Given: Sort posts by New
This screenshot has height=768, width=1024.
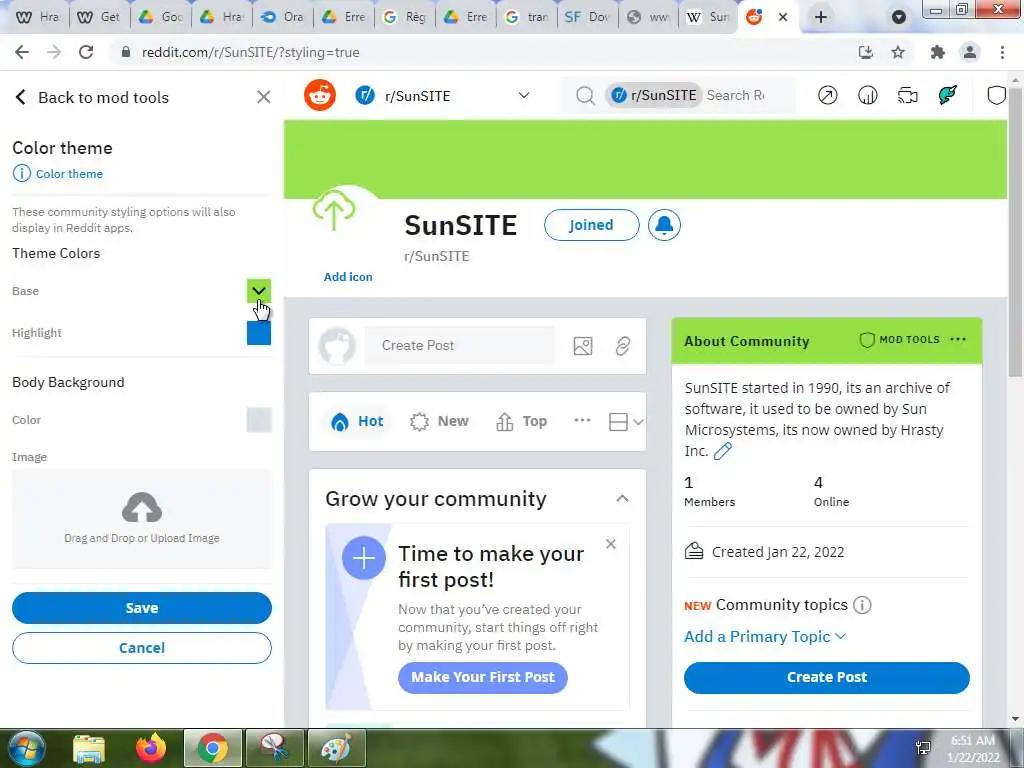Looking at the screenshot, I should 440,422.
